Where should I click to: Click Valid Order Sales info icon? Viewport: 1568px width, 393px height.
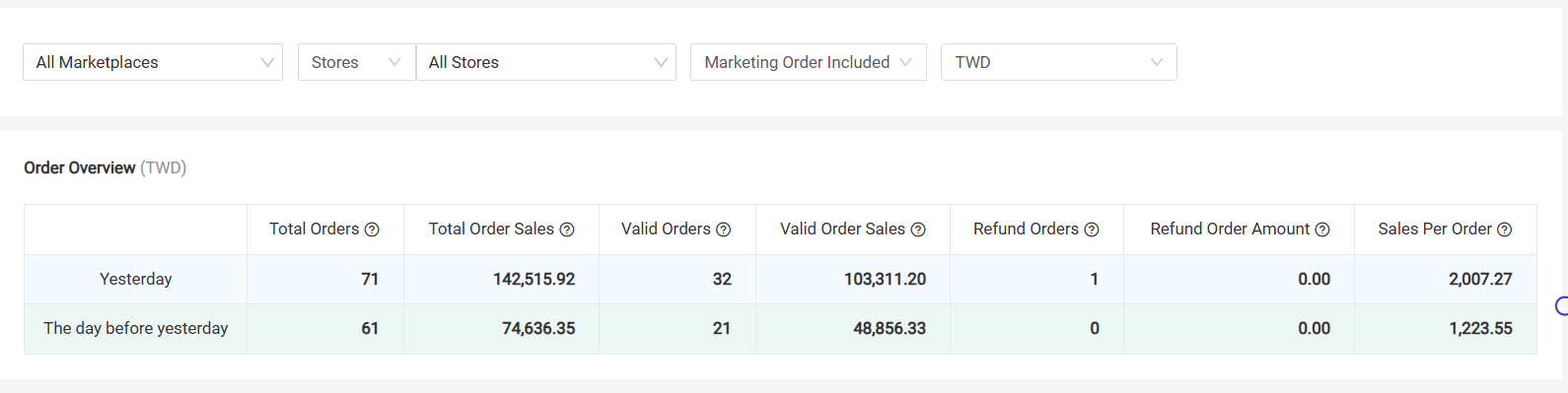(x=918, y=229)
